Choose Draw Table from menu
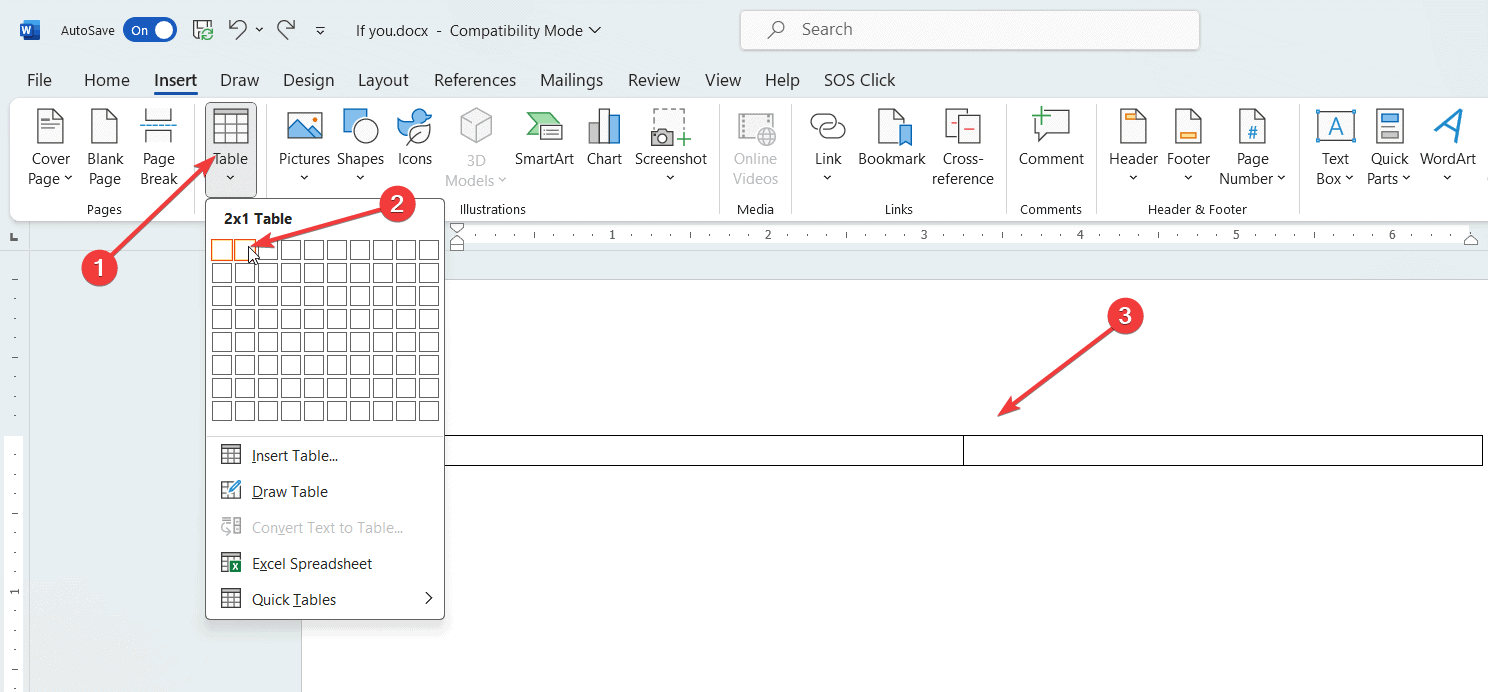This screenshot has width=1488, height=692. click(x=325, y=491)
